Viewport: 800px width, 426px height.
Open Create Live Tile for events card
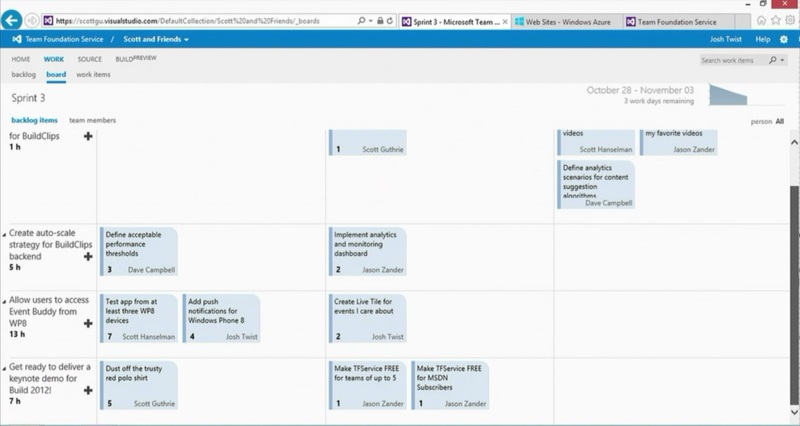(367, 318)
